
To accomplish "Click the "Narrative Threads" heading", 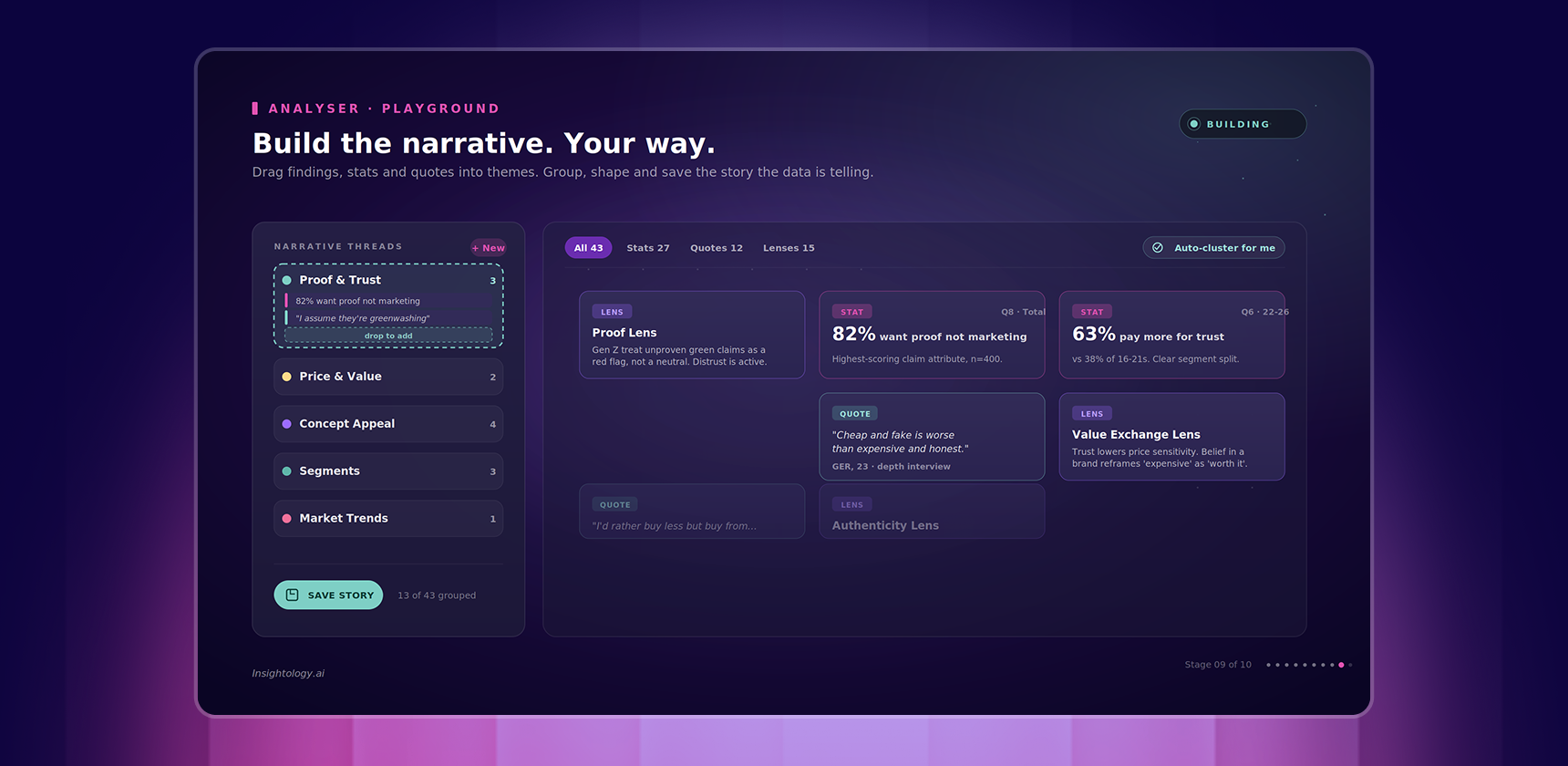I will click(x=338, y=246).
